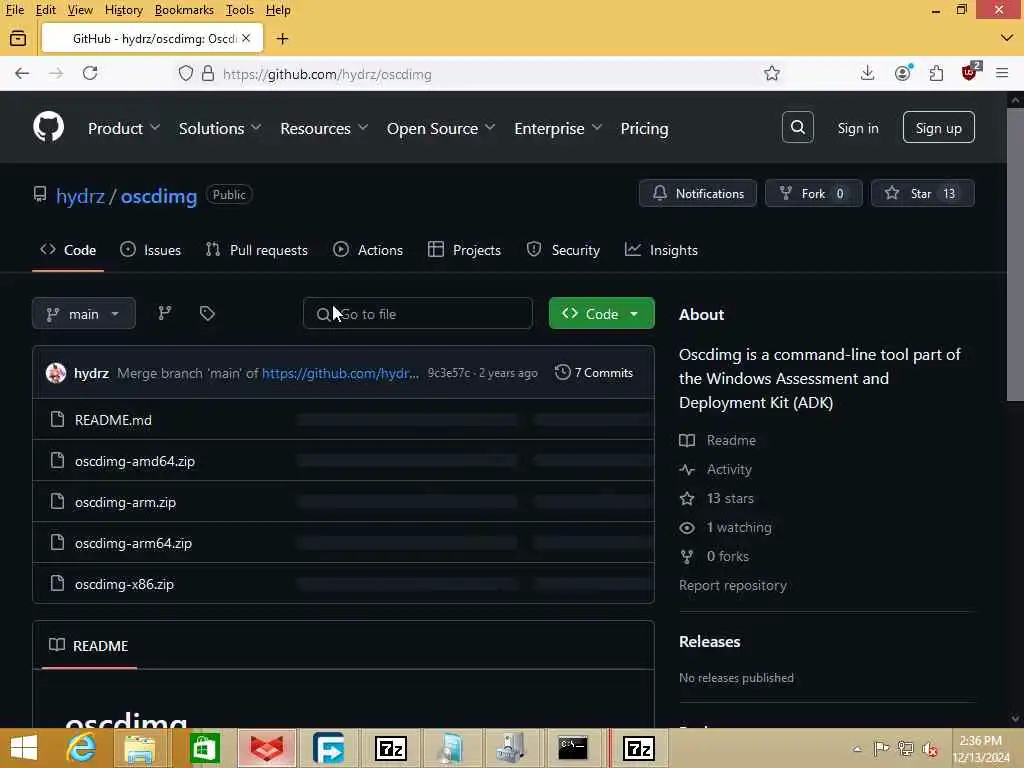Open File Explorer from the taskbar
This screenshot has width=1024, height=768.
(140, 748)
